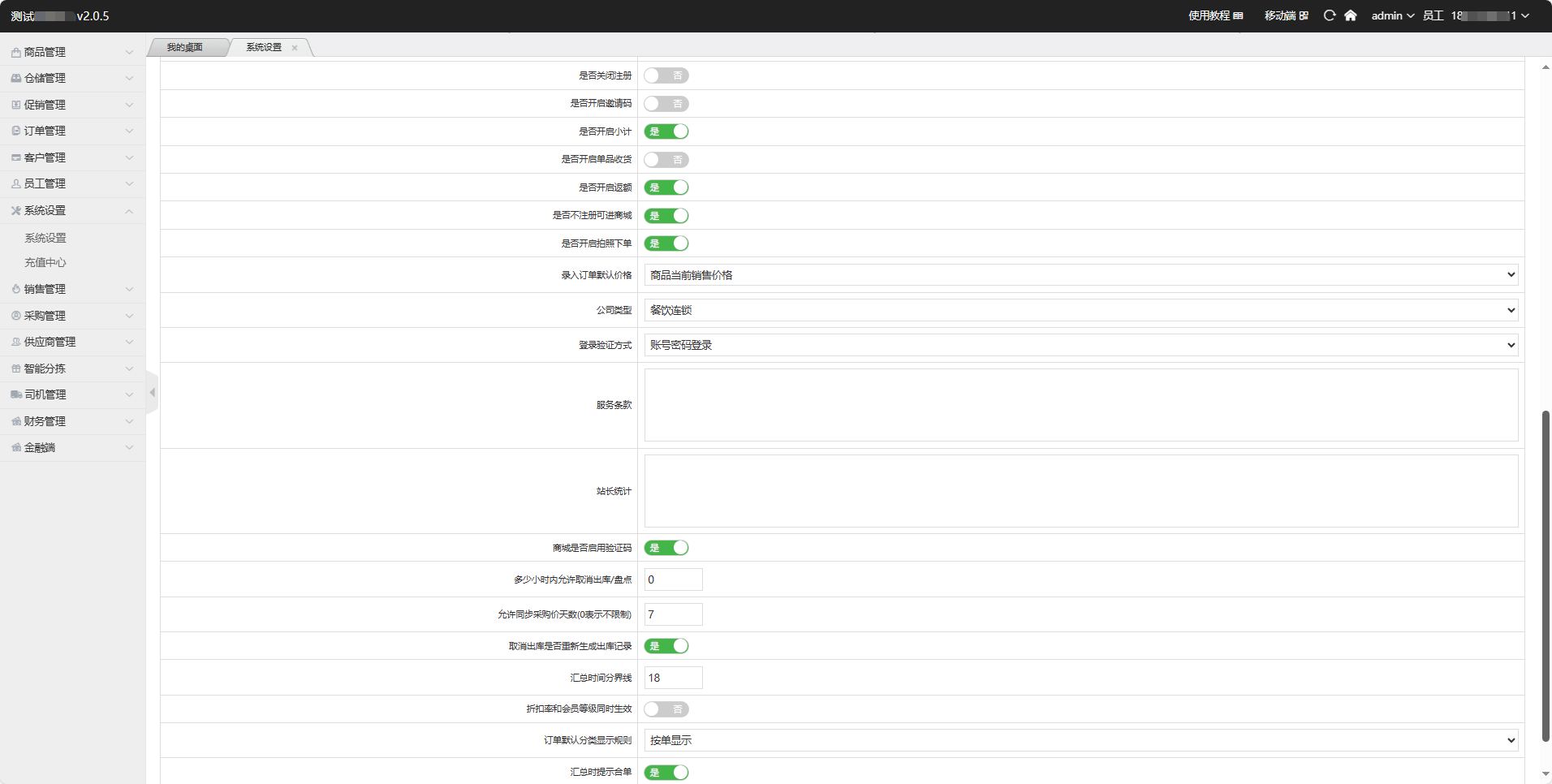Click the 司机管理 truck icon
The height and width of the screenshot is (784, 1552).
15,394
